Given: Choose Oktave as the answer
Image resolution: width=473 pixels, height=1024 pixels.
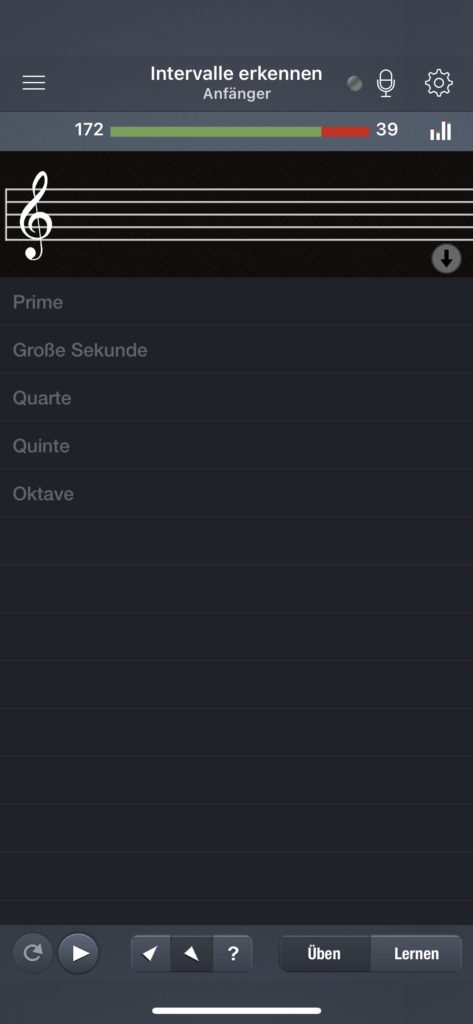Looking at the screenshot, I should [x=236, y=494].
